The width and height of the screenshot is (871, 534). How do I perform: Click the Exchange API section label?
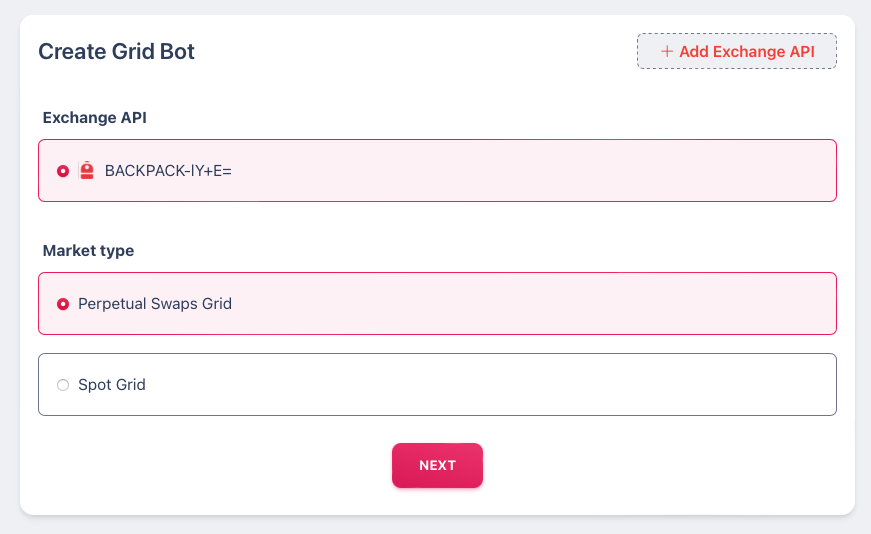point(94,118)
